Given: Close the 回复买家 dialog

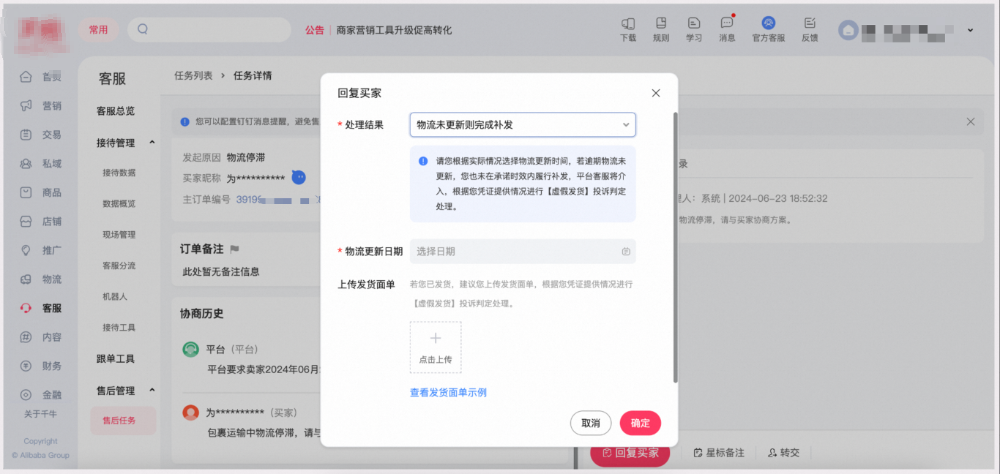Looking at the screenshot, I should pyautogui.click(x=656, y=93).
